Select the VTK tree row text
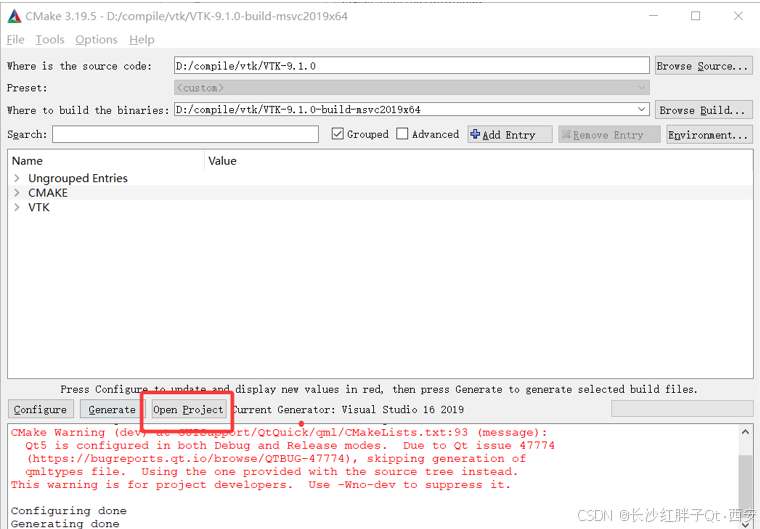 tap(39, 207)
